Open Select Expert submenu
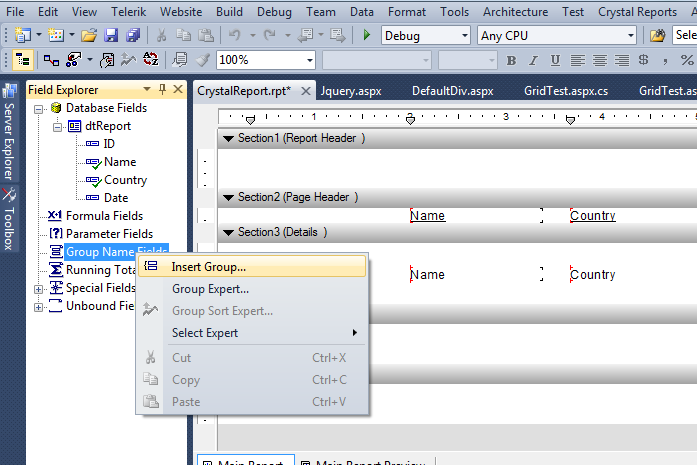This screenshot has height=465, width=697. pos(205,333)
